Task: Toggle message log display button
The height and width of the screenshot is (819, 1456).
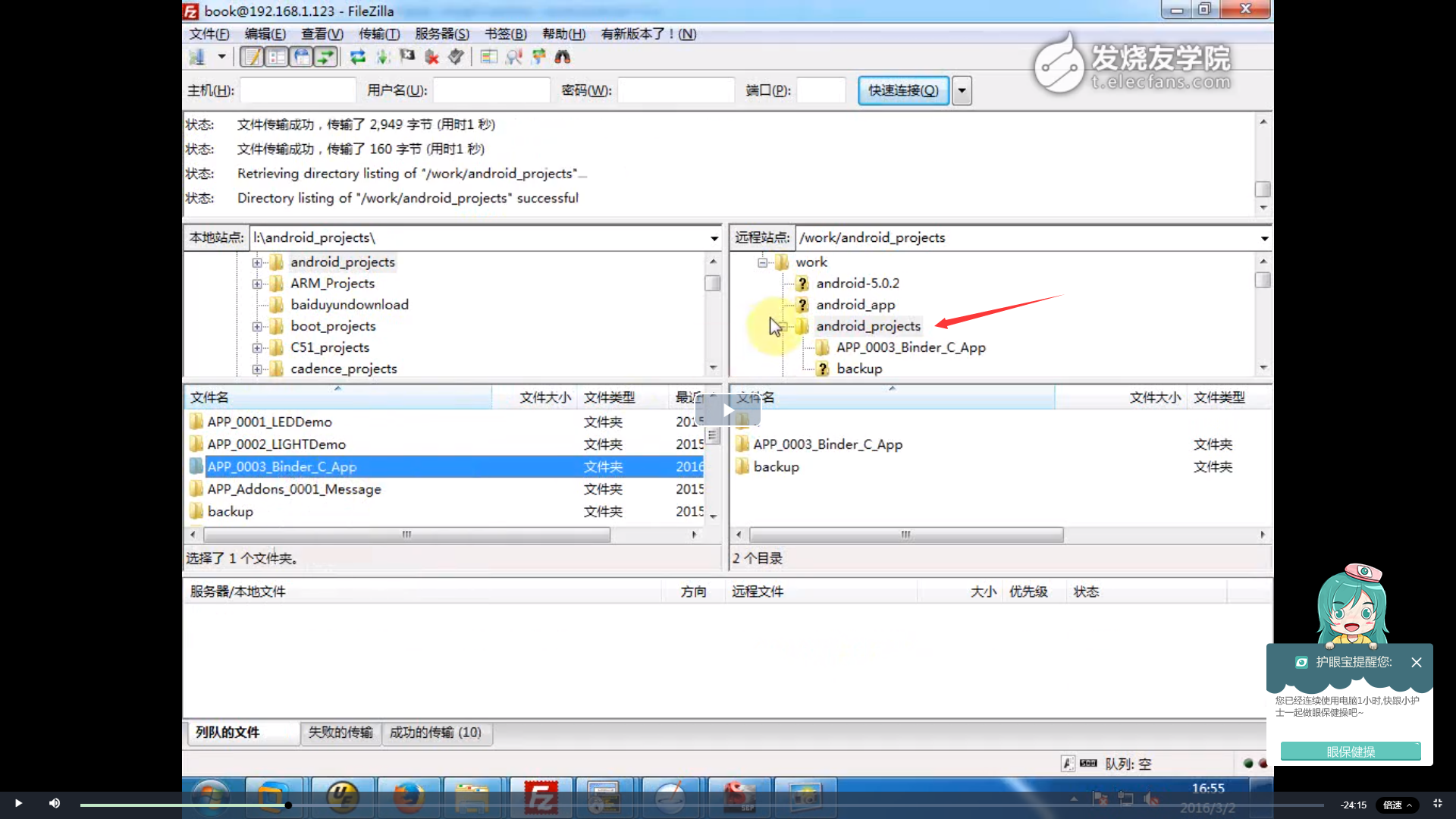Action: (252, 57)
